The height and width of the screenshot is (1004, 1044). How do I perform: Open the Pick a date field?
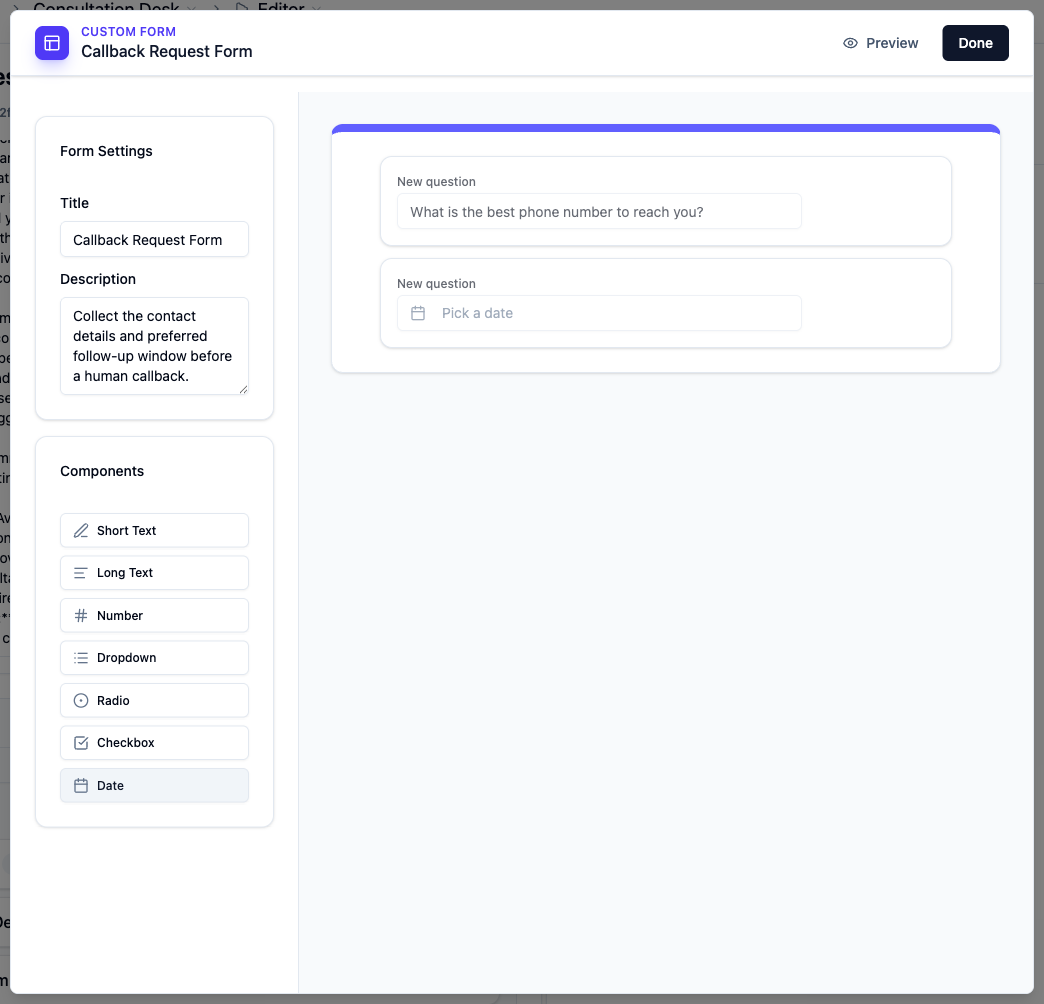click(599, 313)
